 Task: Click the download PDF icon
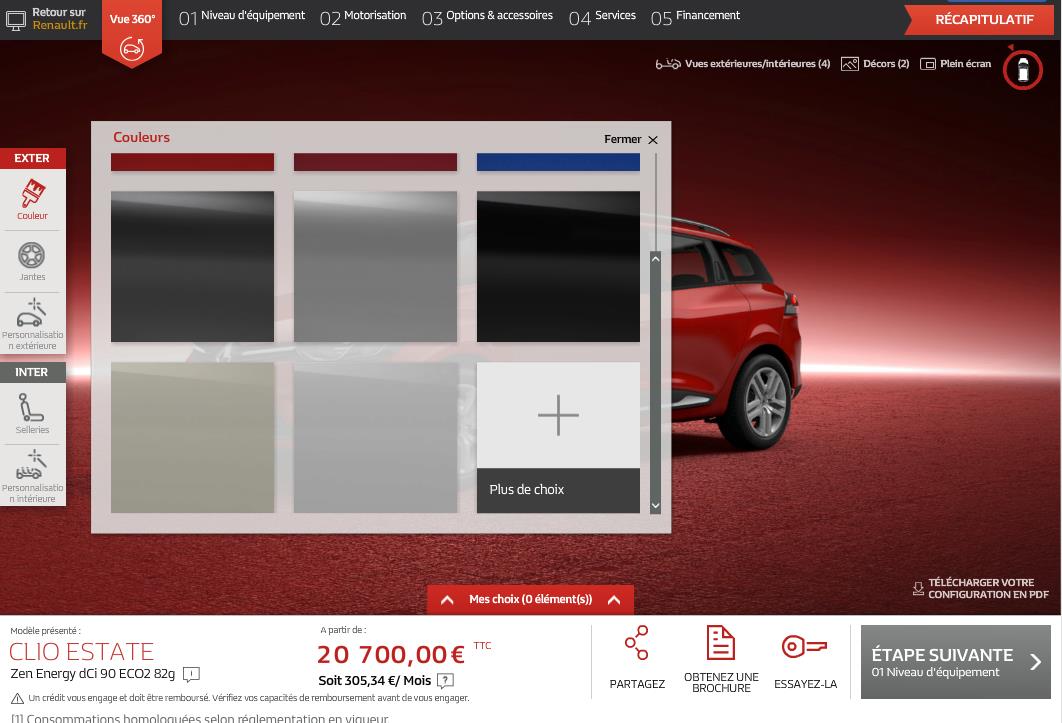pyautogui.click(x=918, y=588)
